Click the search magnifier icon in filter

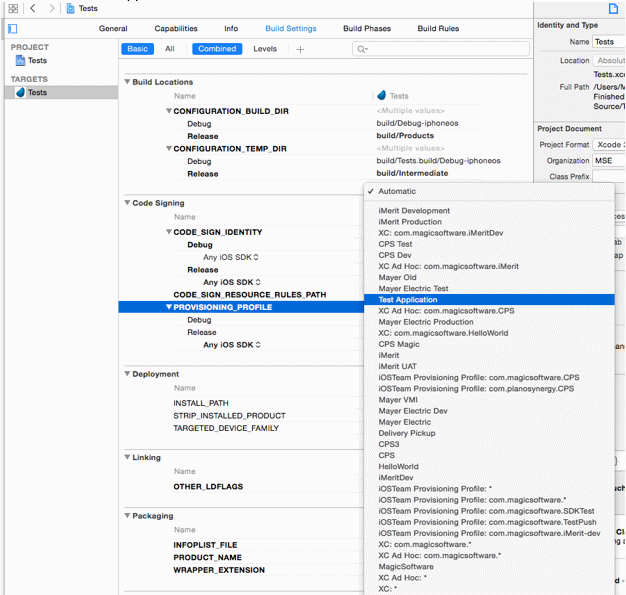click(362, 49)
